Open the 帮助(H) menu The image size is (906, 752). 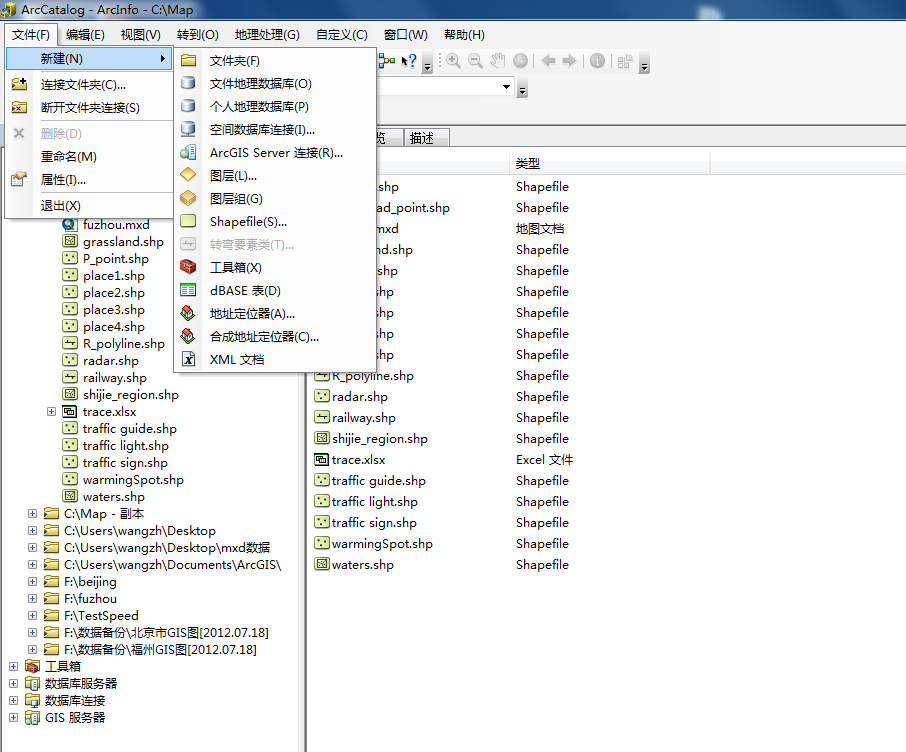coord(464,35)
